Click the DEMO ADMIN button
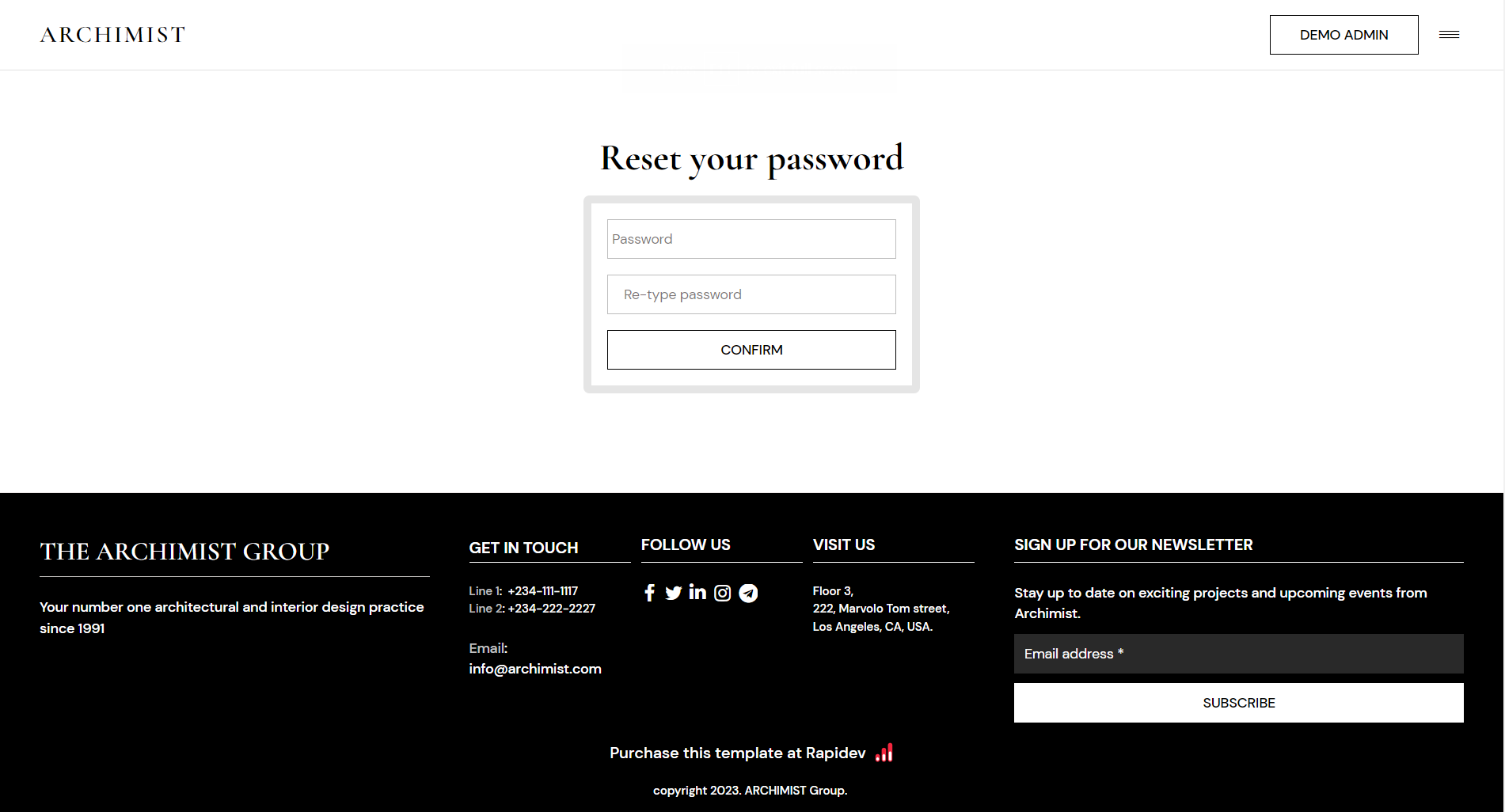Screen dimensions: 1505x812 coord(1343,35)
